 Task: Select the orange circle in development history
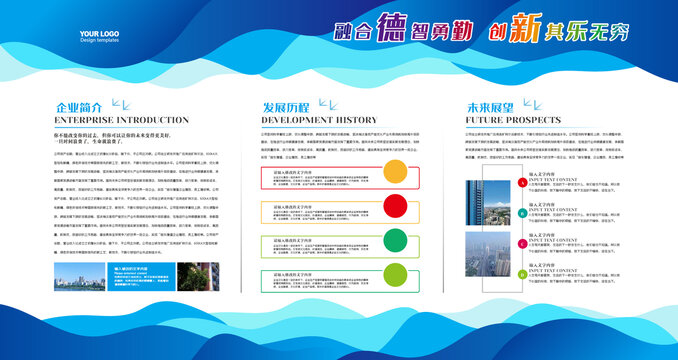pyautogui.click(x=395, y=172)
